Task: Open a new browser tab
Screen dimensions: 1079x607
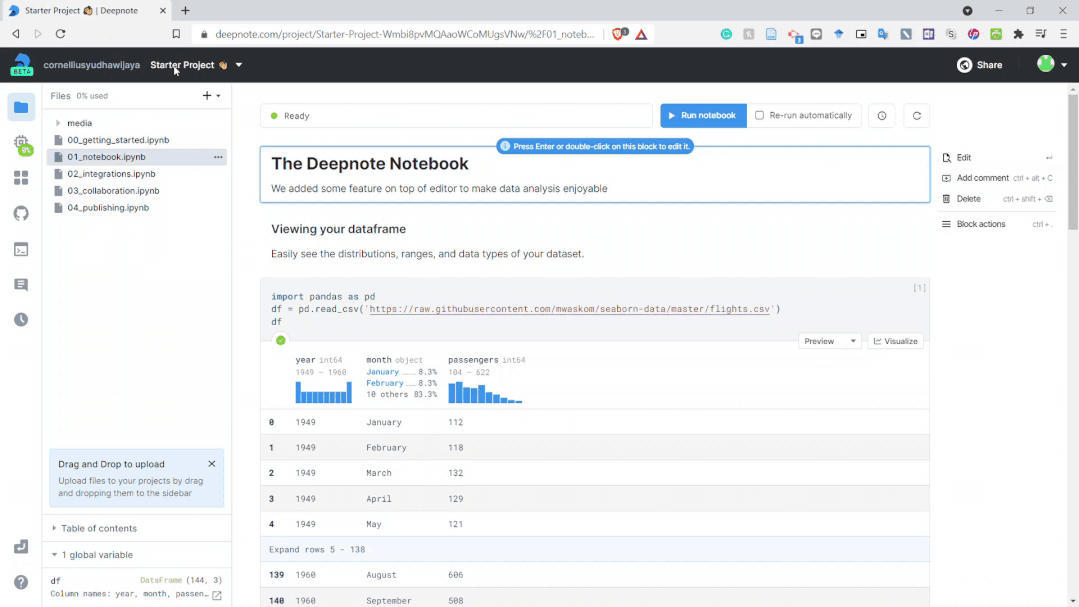Action: pos(185,10)
